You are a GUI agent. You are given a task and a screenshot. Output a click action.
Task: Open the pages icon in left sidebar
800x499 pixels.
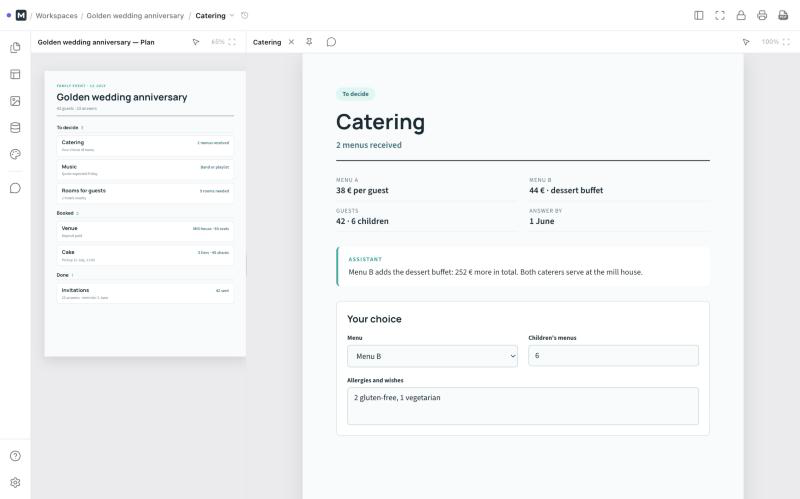coord(15,47)
